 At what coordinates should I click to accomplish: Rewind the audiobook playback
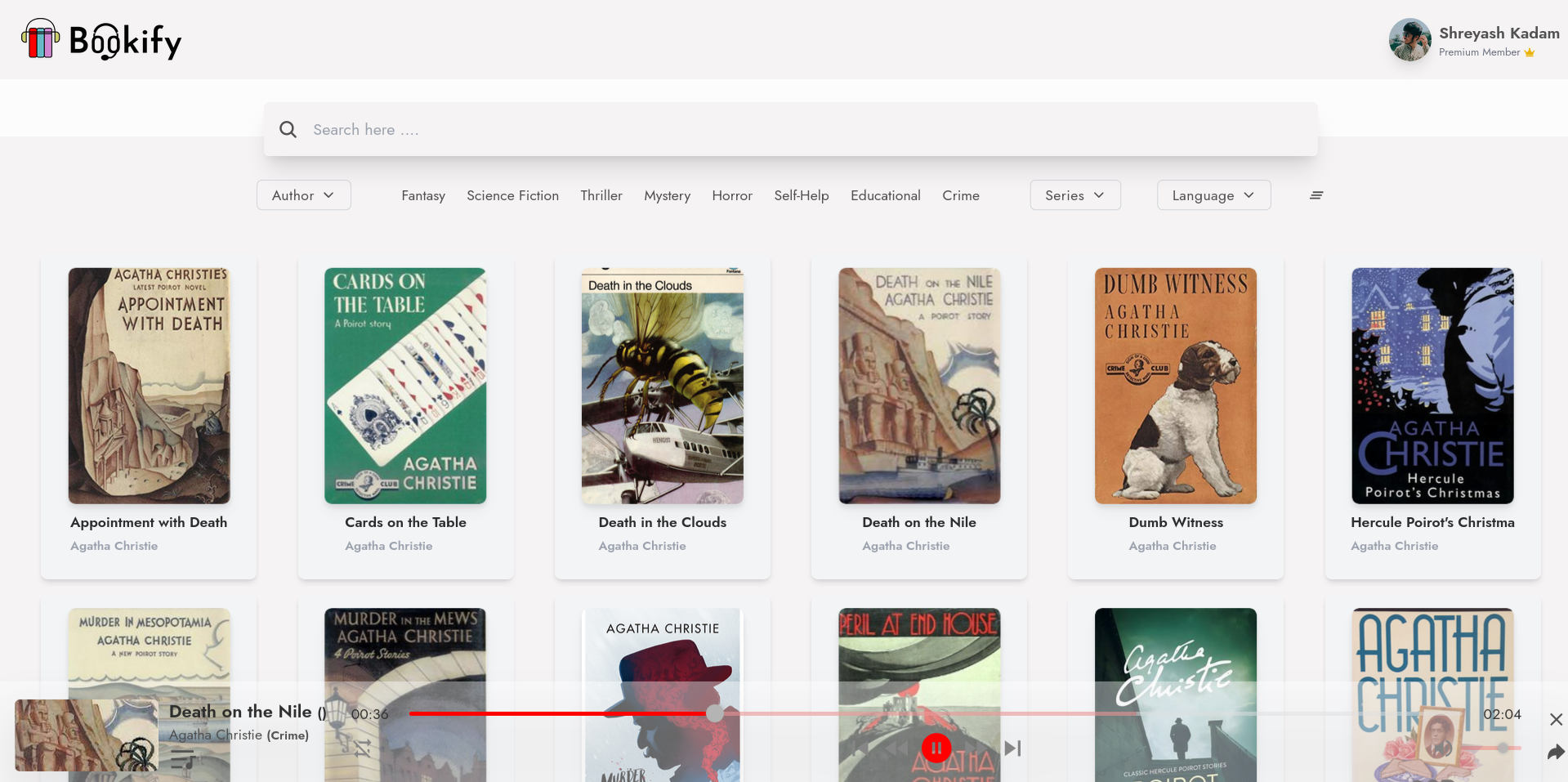pyautogui.click(x=896, y=748)
